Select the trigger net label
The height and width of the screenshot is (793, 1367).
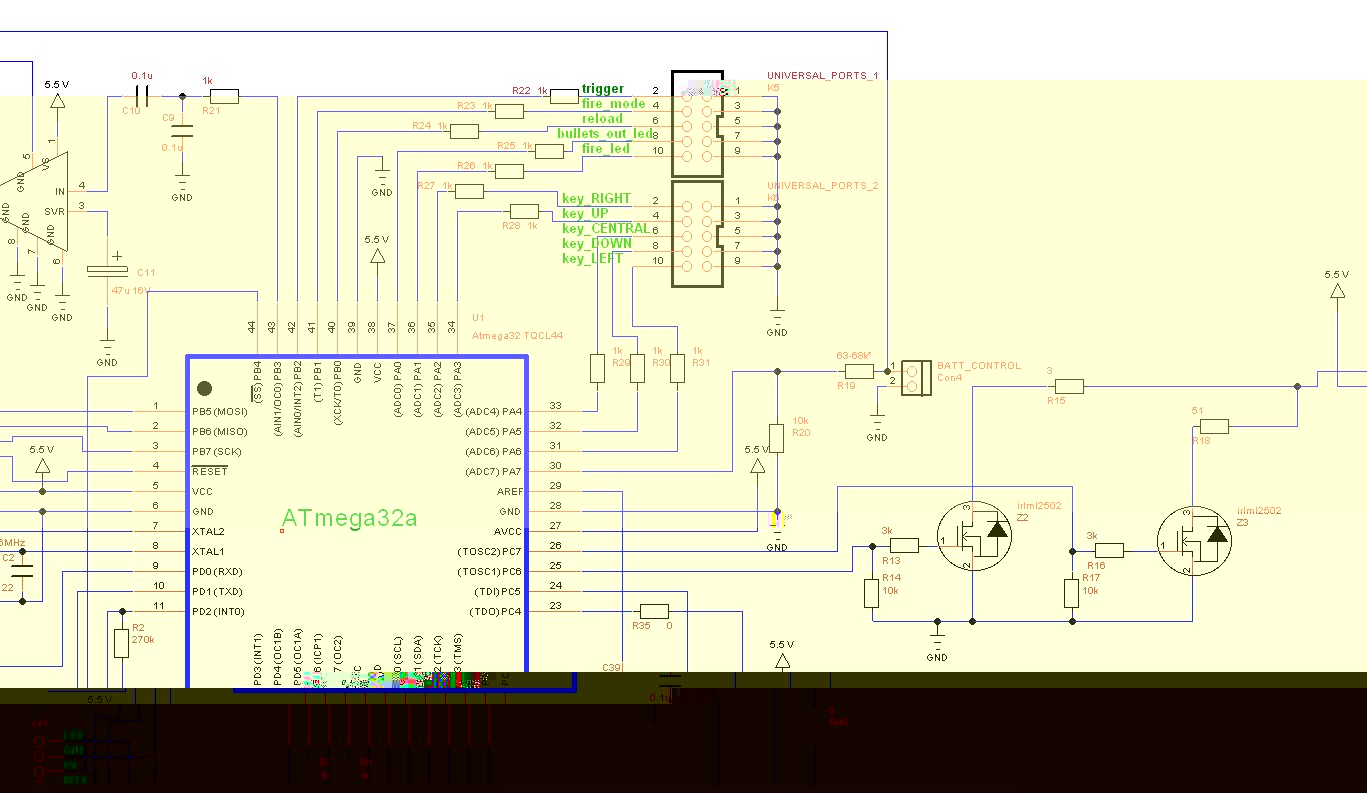[x=603, y=89]
